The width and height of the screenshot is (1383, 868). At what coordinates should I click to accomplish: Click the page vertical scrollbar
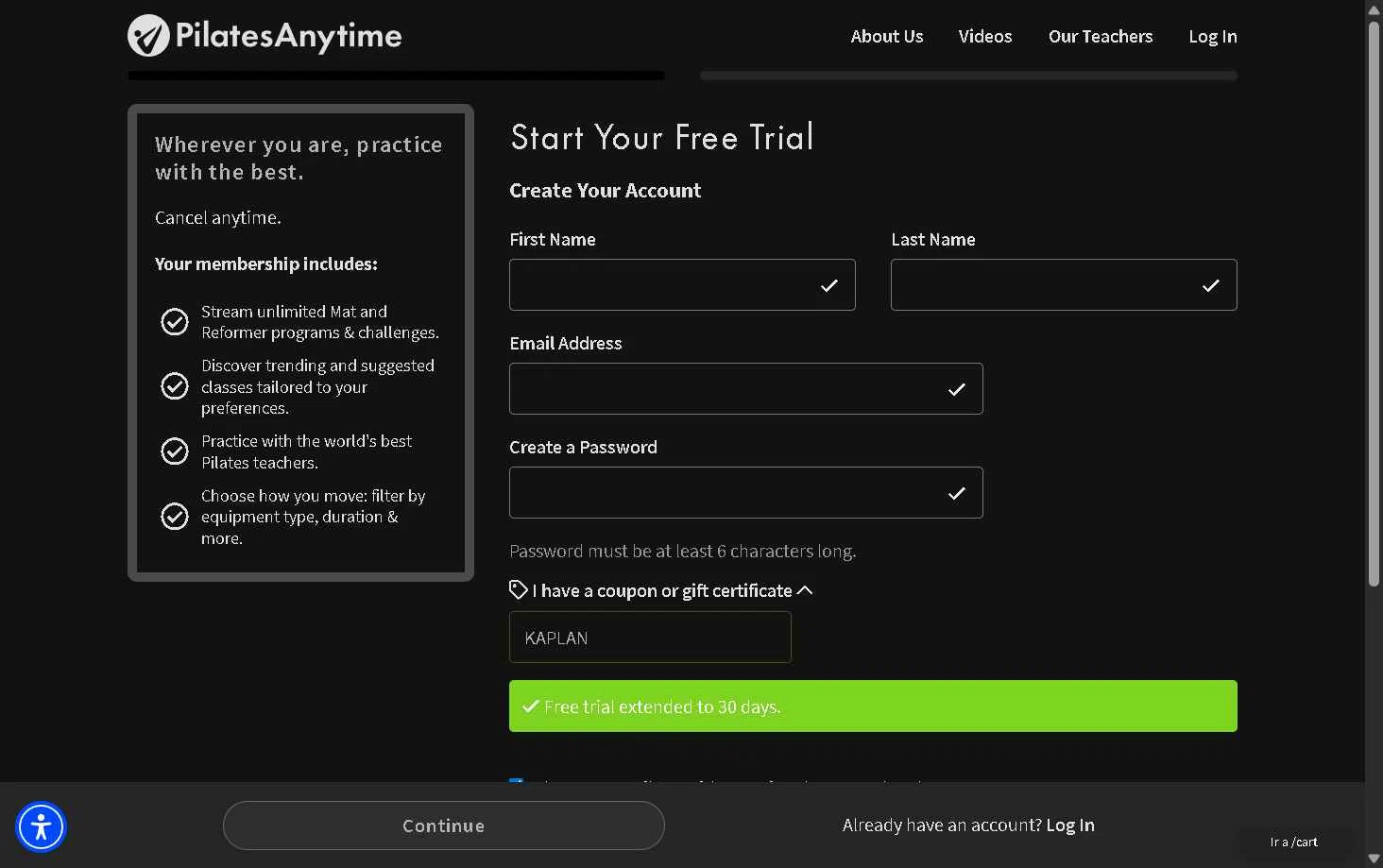click(1374, 302)
